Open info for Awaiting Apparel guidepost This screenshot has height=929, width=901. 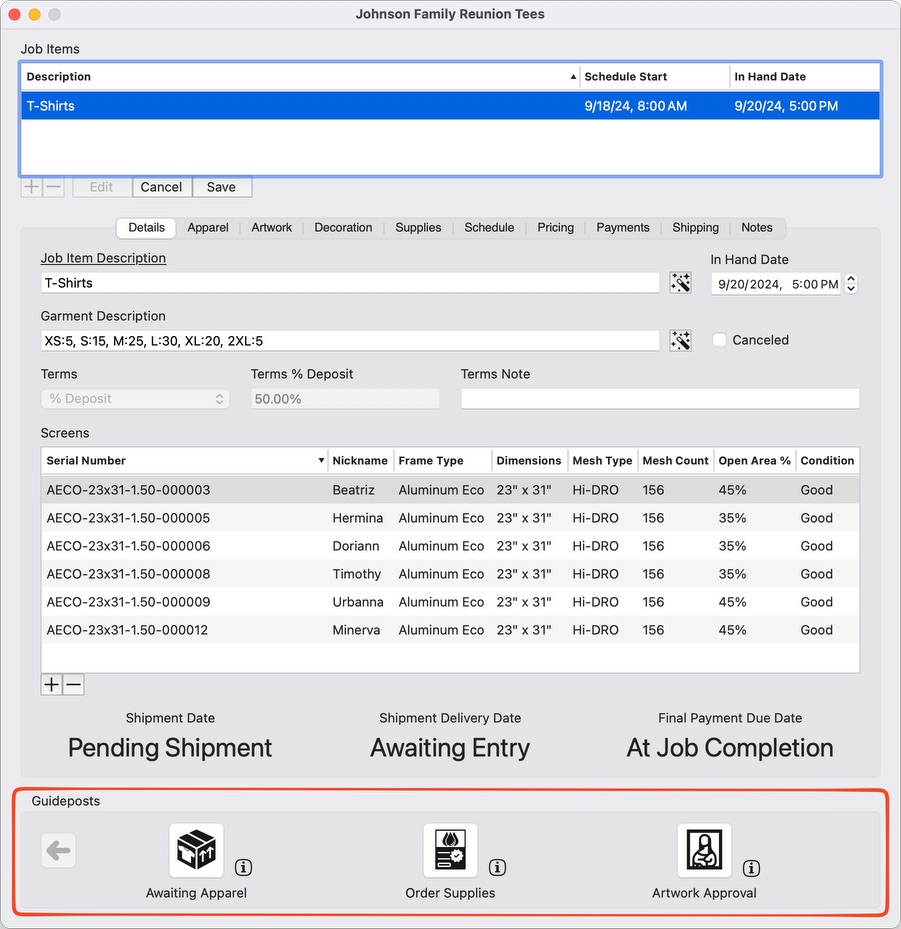pyautogui.click(x=243, y=868)
